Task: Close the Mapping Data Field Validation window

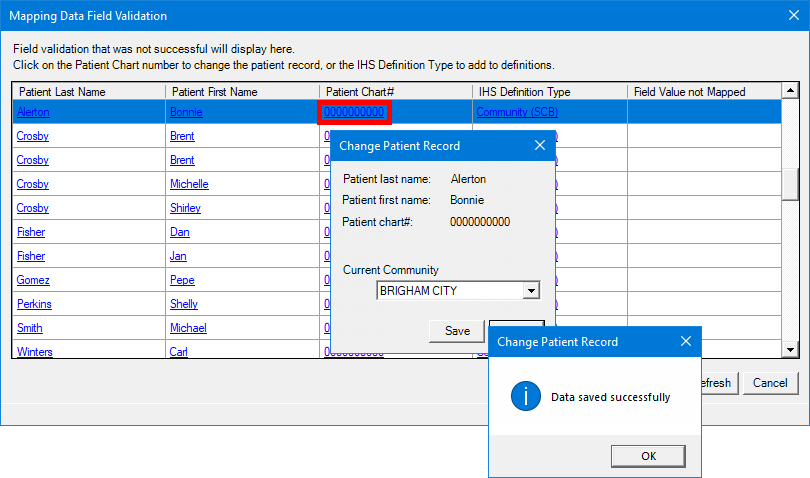Action: (786, 16)
